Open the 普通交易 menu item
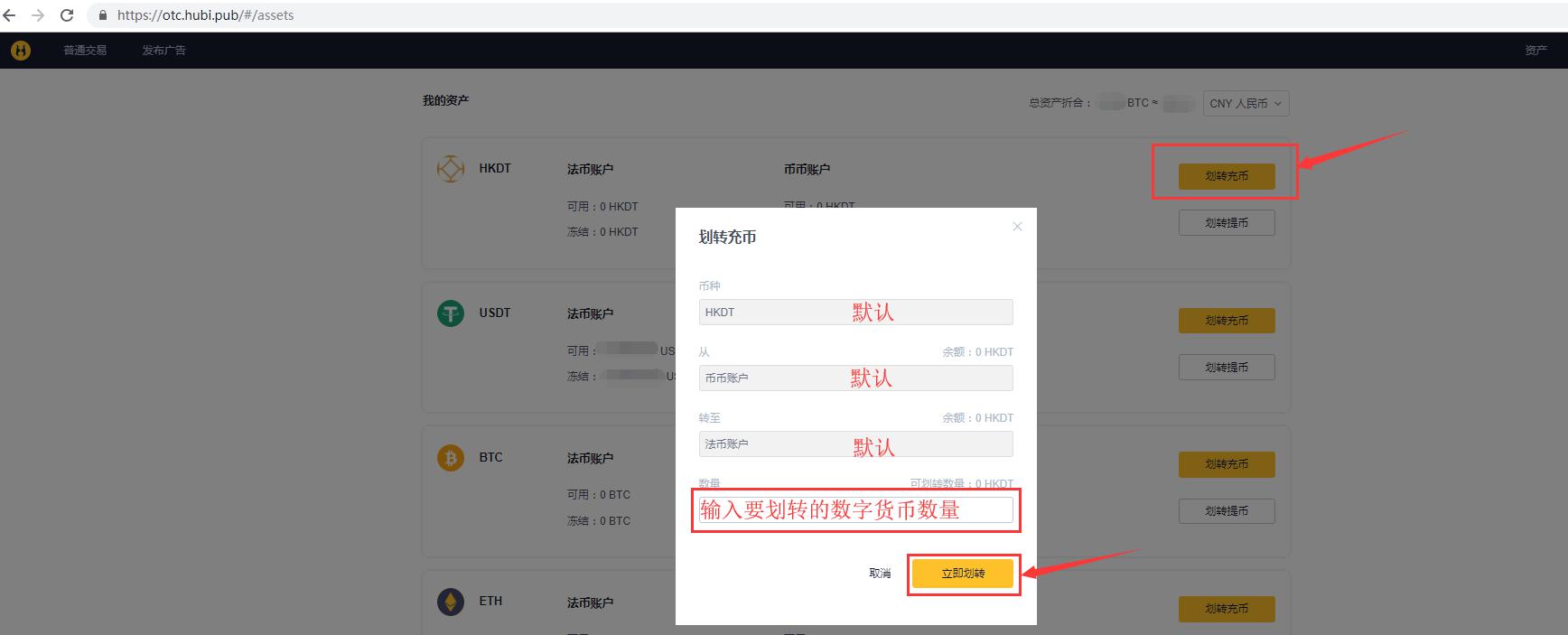Image resolution: width=1568 pixels, height=635 pixels. 85,51
